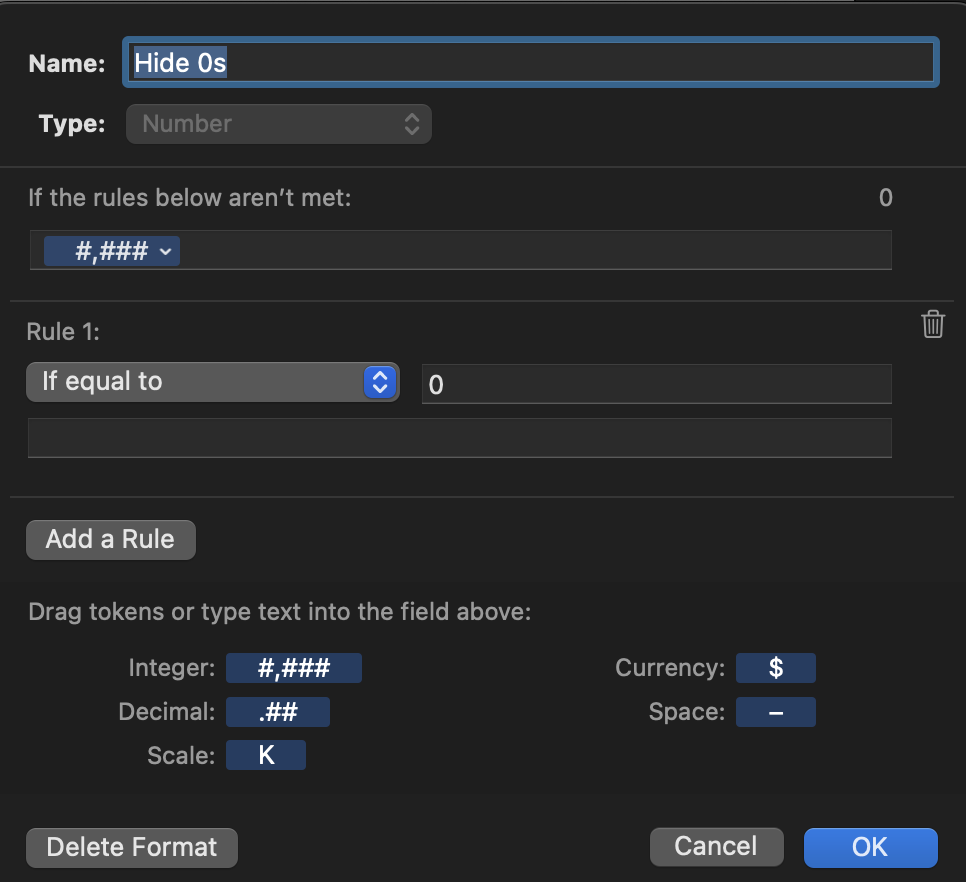
Task: Delete Rule 1 with trash icon
Action: tap(932, 325)
